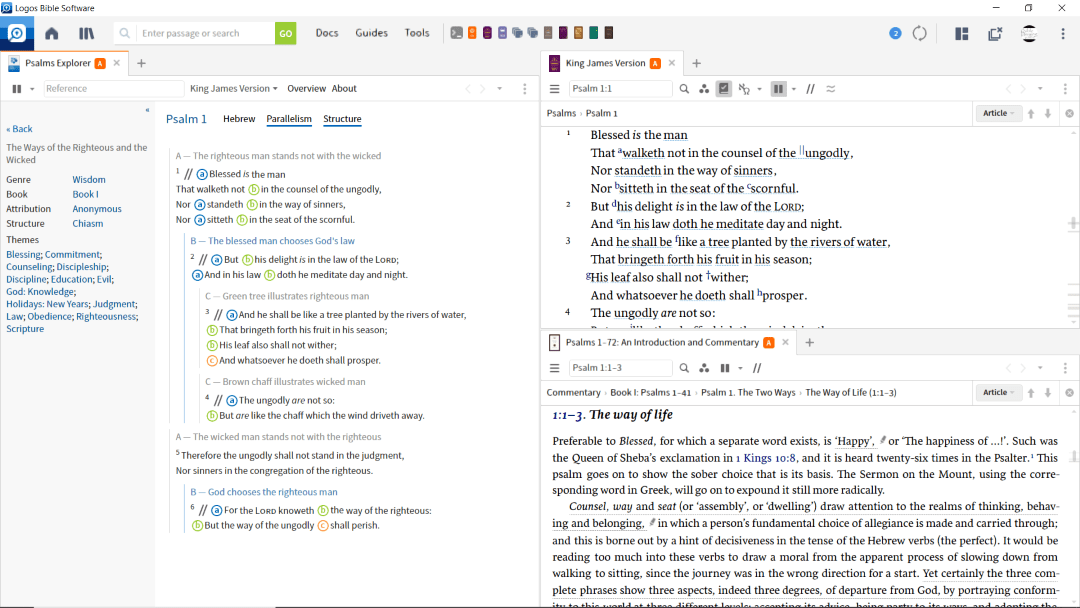Open the Docs menu
The height and width of the screenshot is (608, 1080).
[326, 32]
